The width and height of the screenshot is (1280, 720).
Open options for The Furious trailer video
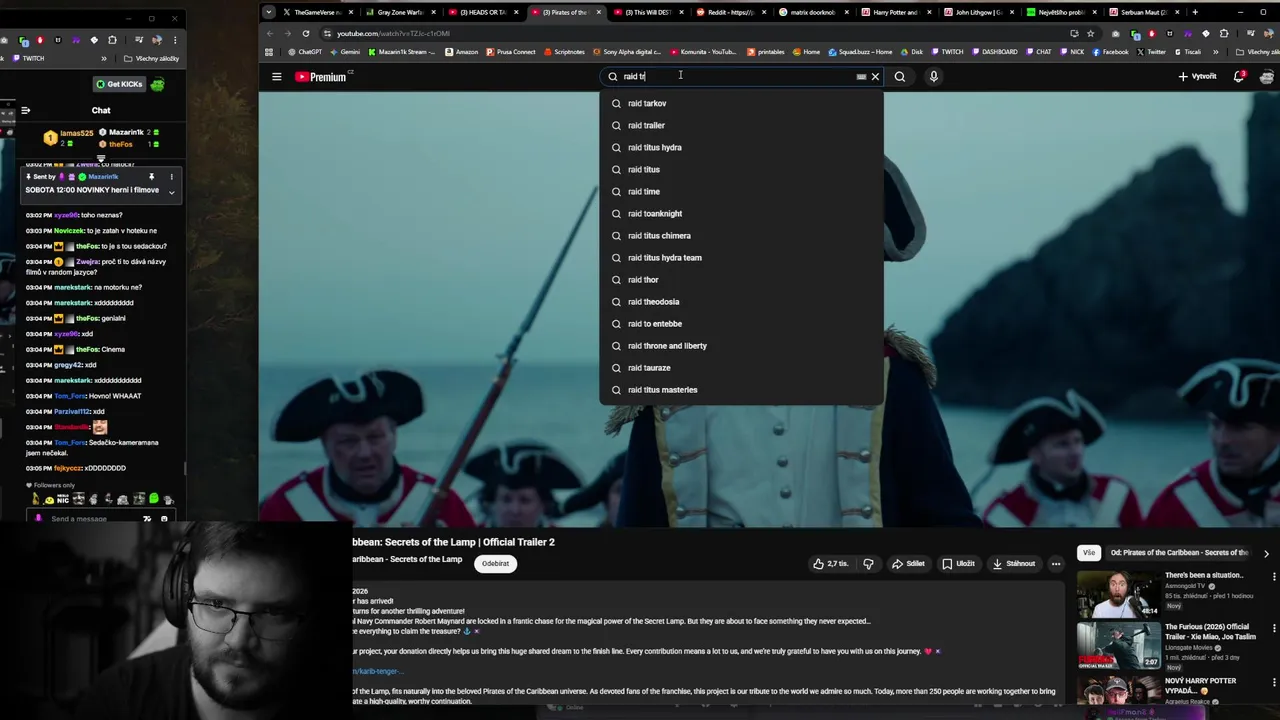tap(1273, 629)
